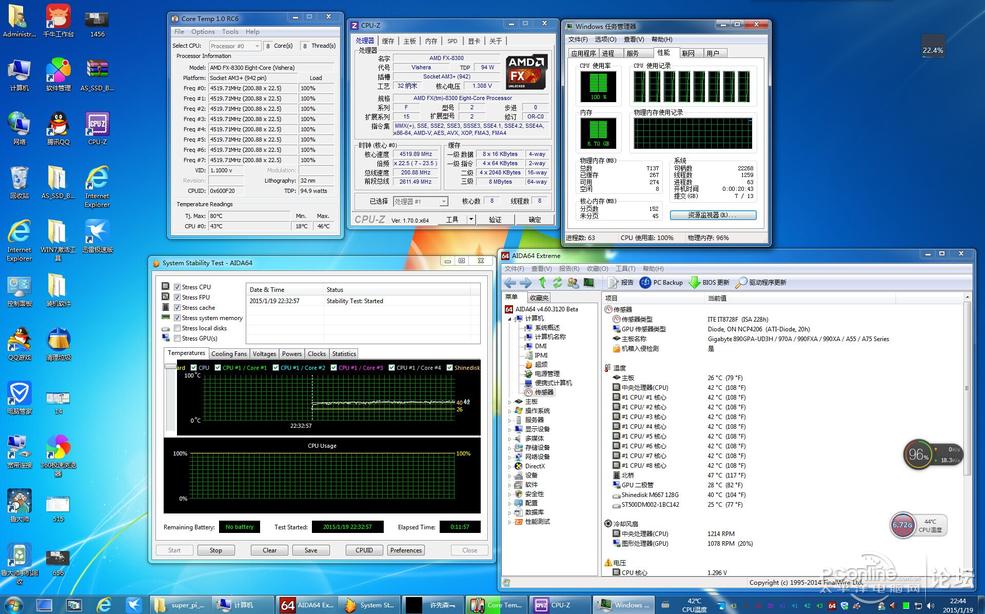
Task: Uncheck Stress system memory checkbox
Action: coord(177,318)
